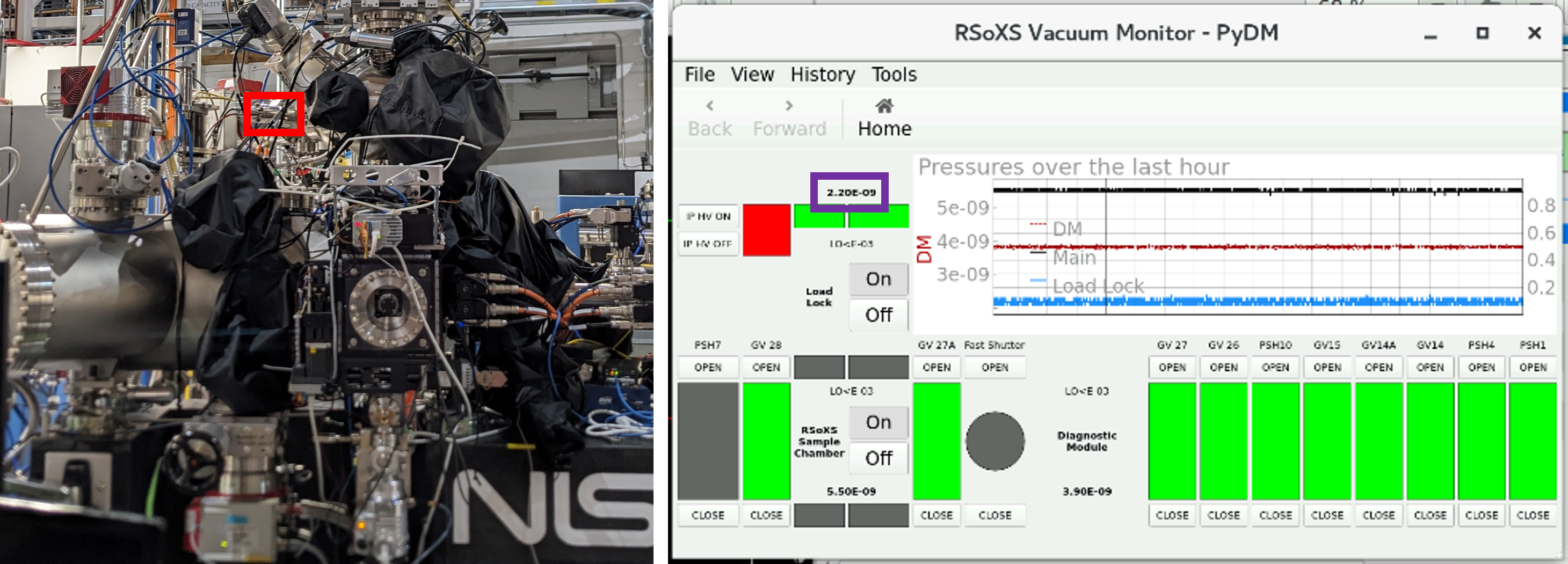Open the GV14A gate valve
1568x564 pixels.
coord(1378,368)
